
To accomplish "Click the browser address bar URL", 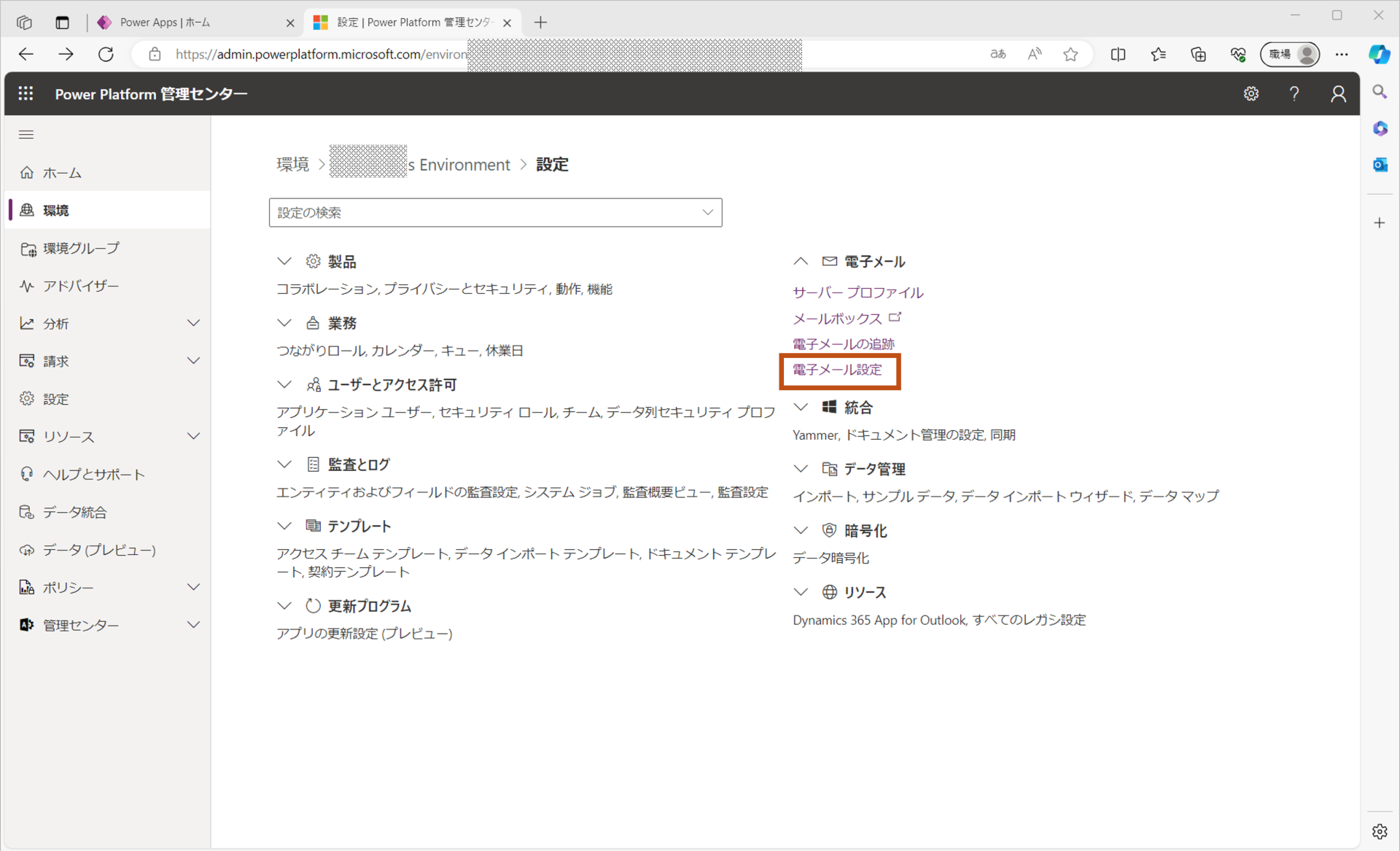I will (321, 54).
